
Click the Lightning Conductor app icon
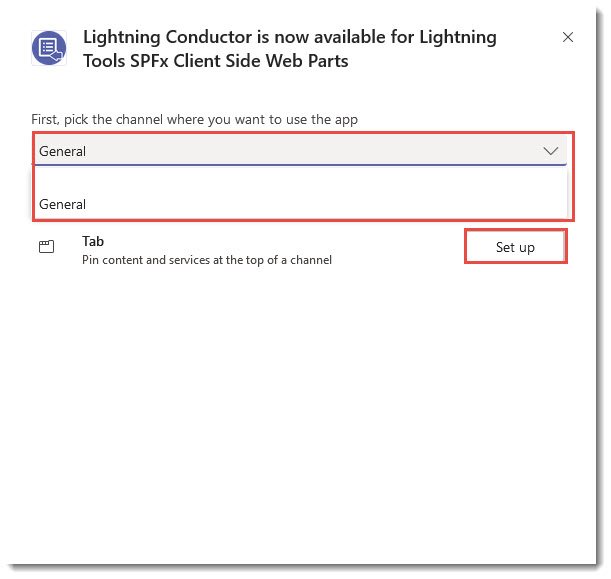tap(49, 48)
